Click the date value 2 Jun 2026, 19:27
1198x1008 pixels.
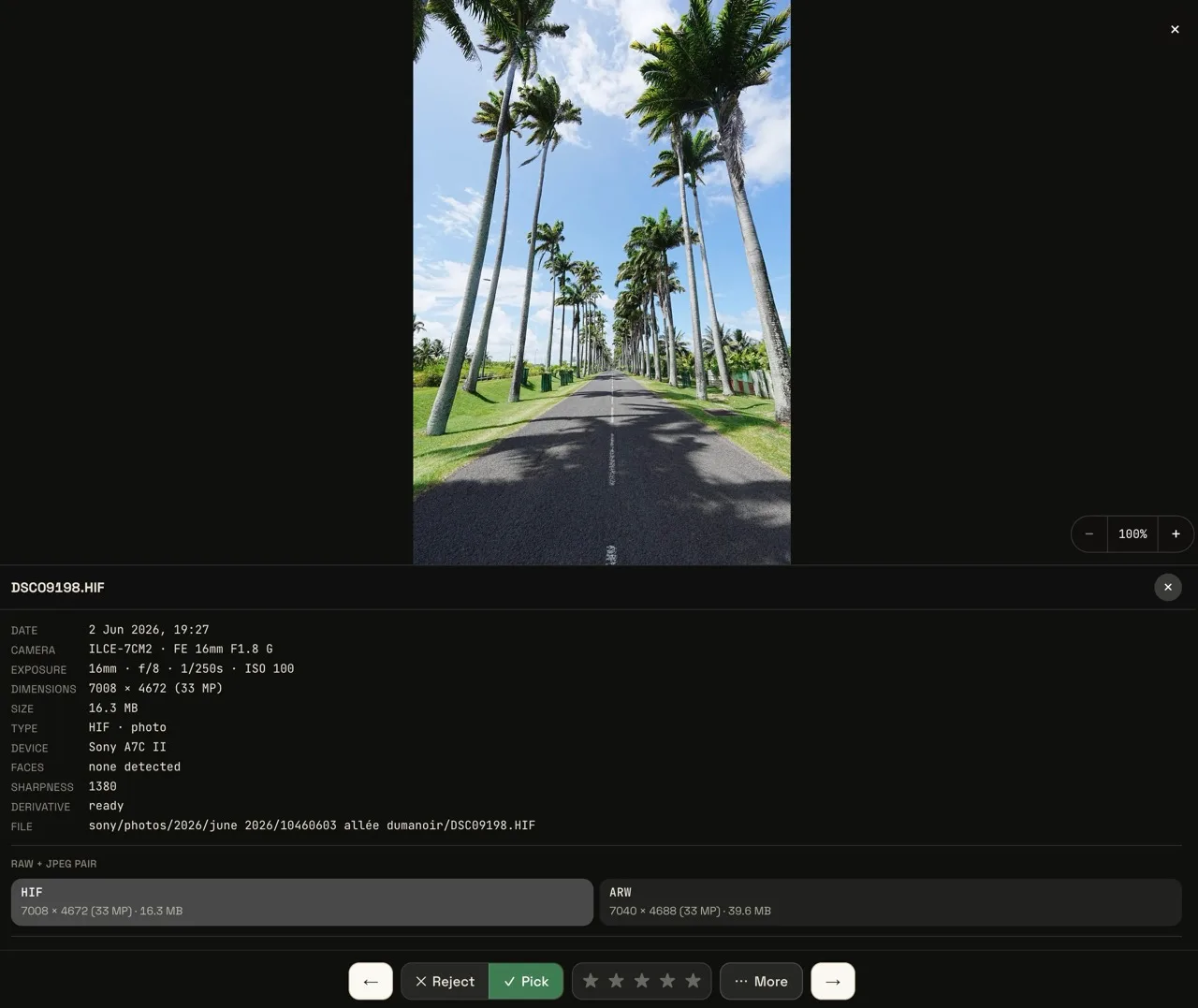[x=149, y=630]
